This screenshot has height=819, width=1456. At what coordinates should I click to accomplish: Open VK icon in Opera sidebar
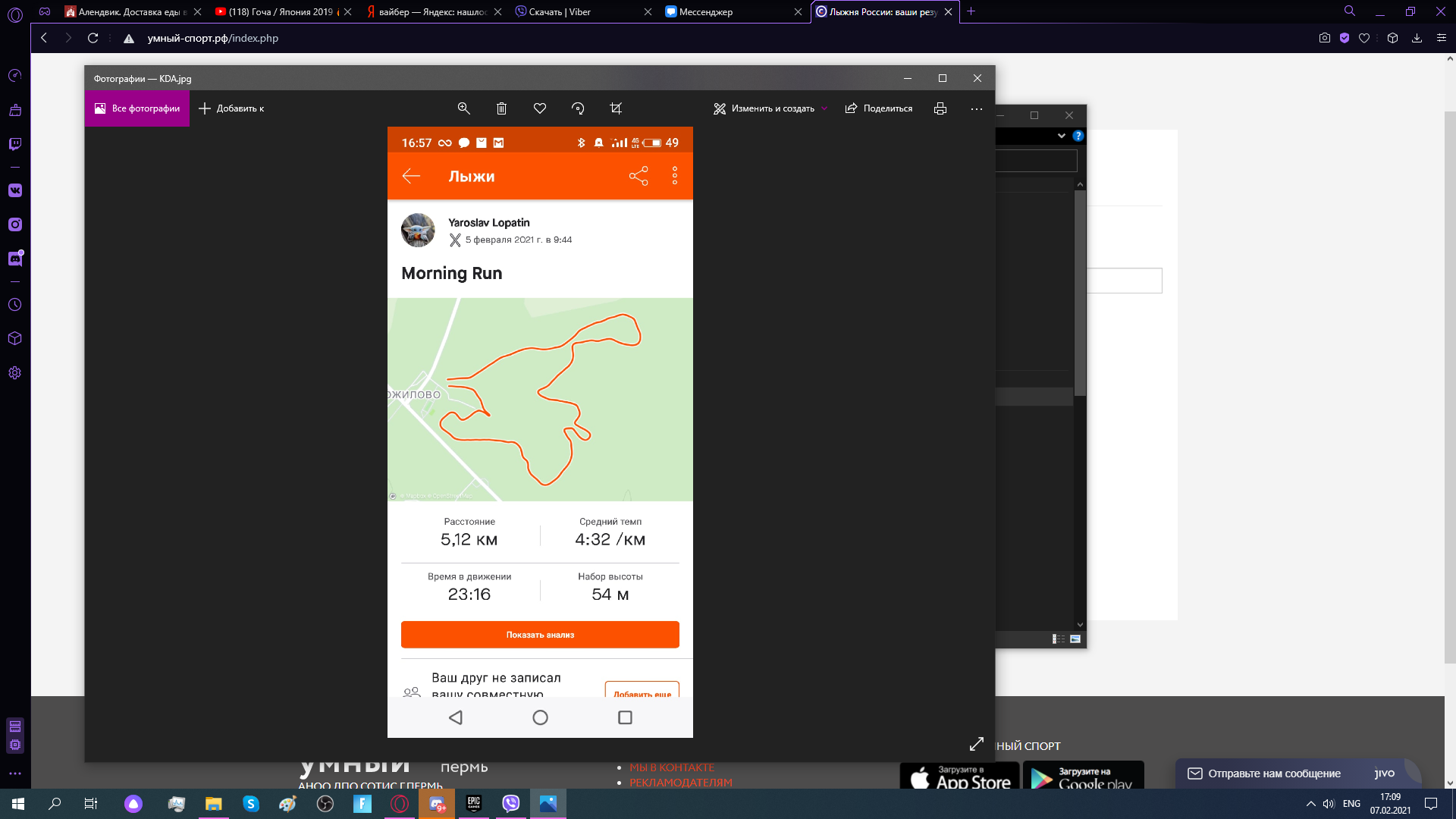click(x=15, y=190)
